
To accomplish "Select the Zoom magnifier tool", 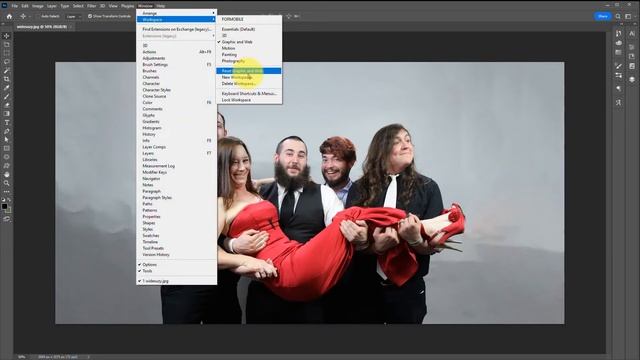I will pyautogui.click(x=7, y=183).
